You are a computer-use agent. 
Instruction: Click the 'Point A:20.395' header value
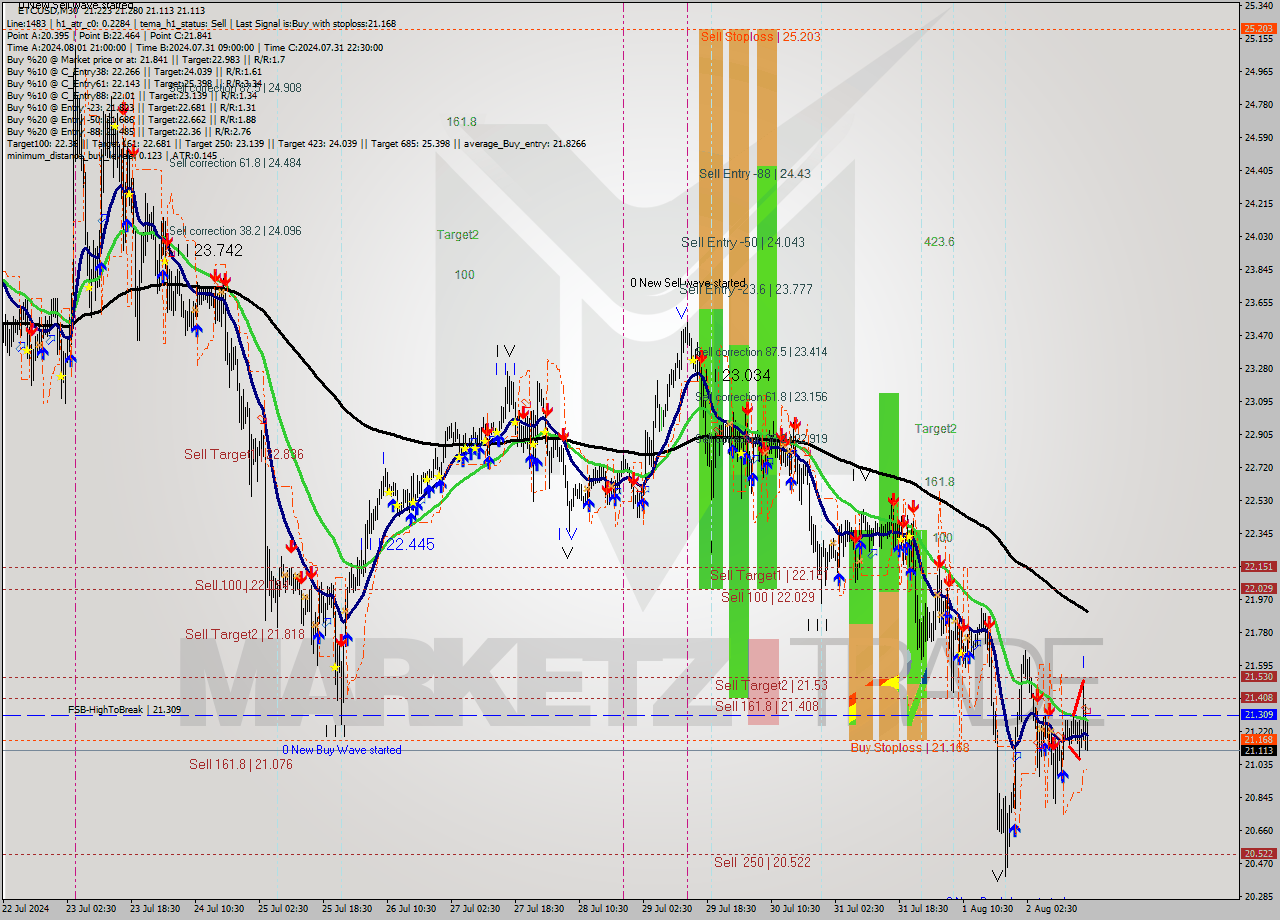click(x=37, y=35)
